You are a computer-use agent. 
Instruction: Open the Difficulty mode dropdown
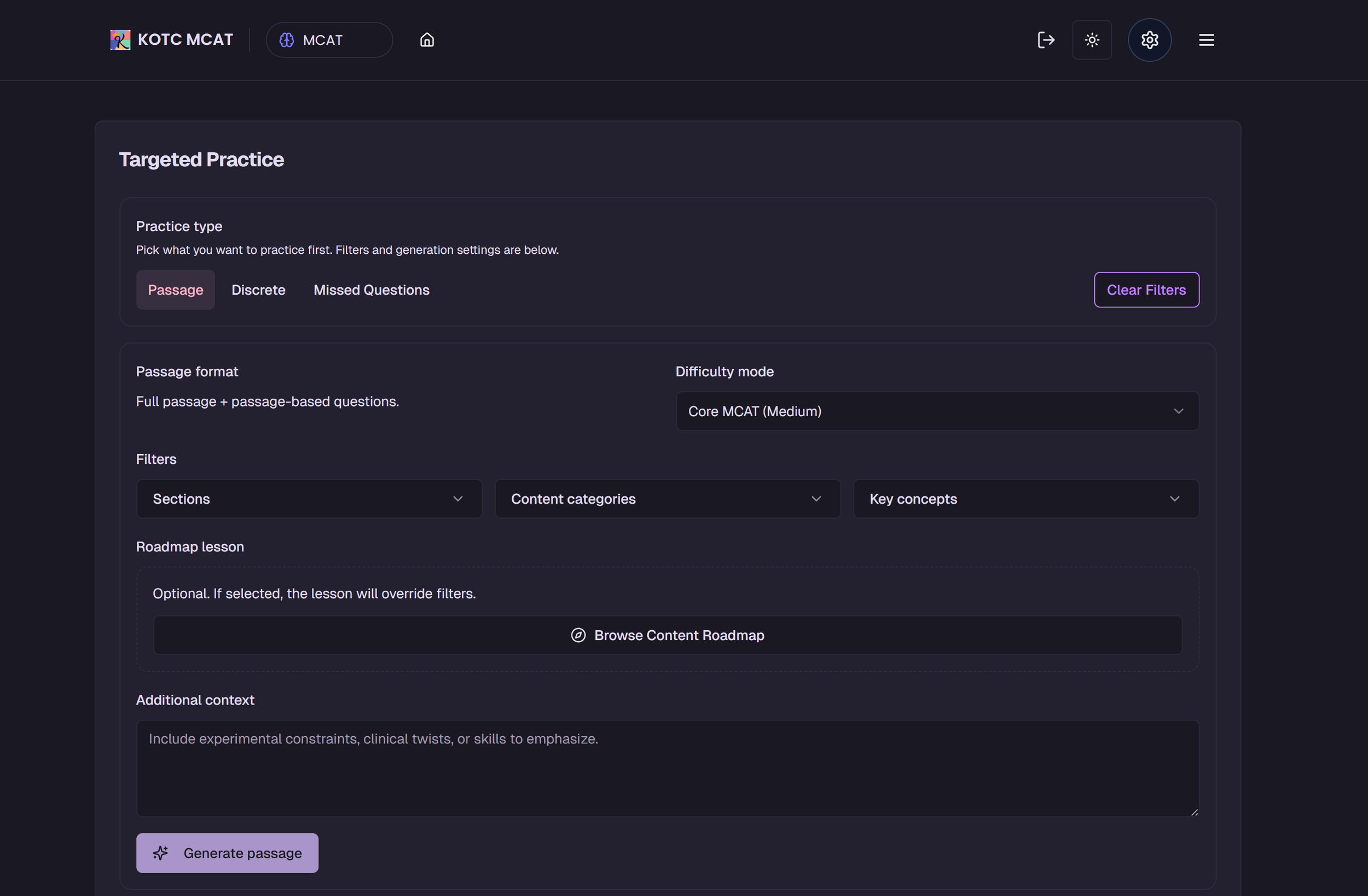(937, 411)
